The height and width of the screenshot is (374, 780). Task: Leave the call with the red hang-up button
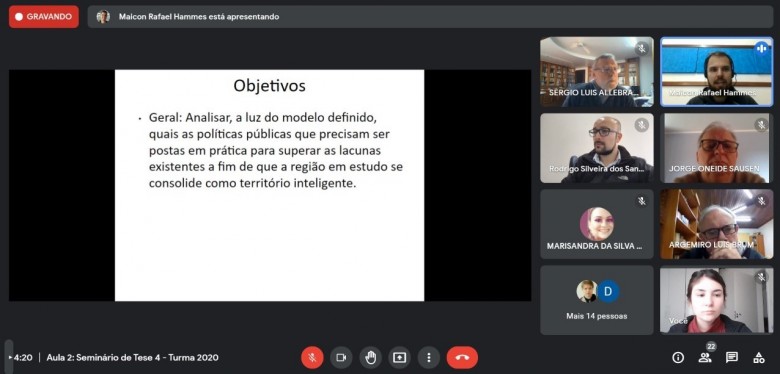point(462,358)
